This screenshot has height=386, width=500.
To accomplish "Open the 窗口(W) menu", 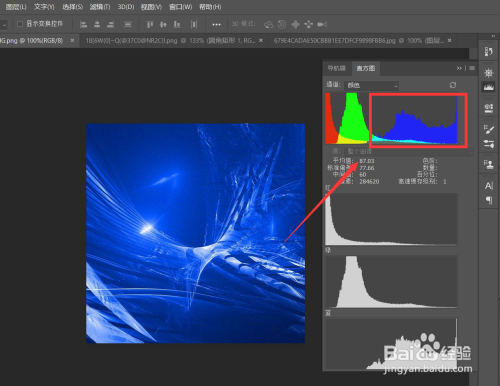I will click(x=180, y=7).
